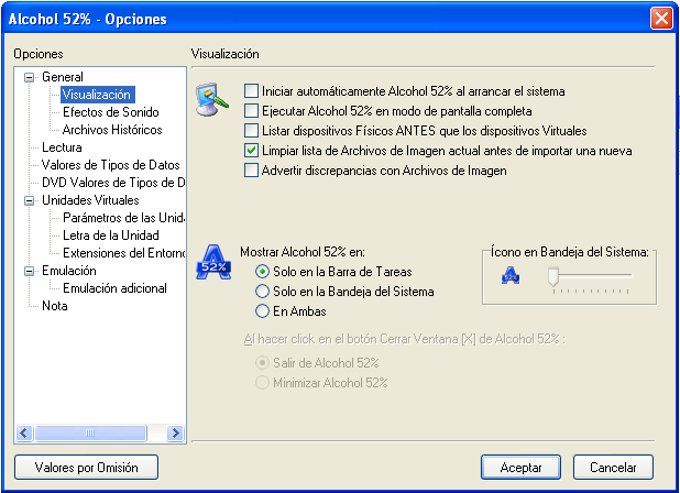Close the Opciones dialog window

[661, 19]
